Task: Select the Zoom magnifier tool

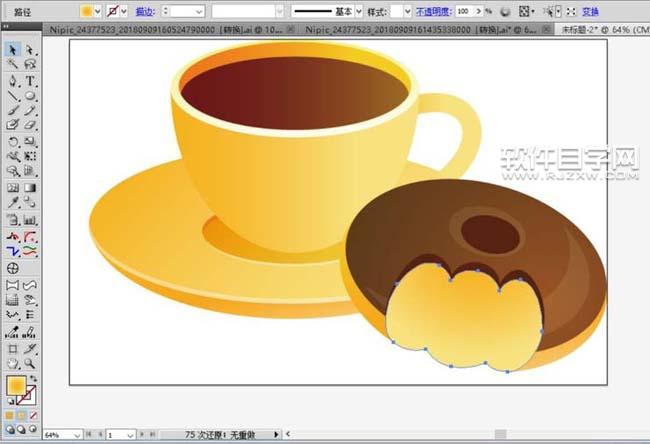Action: [29, 364]
